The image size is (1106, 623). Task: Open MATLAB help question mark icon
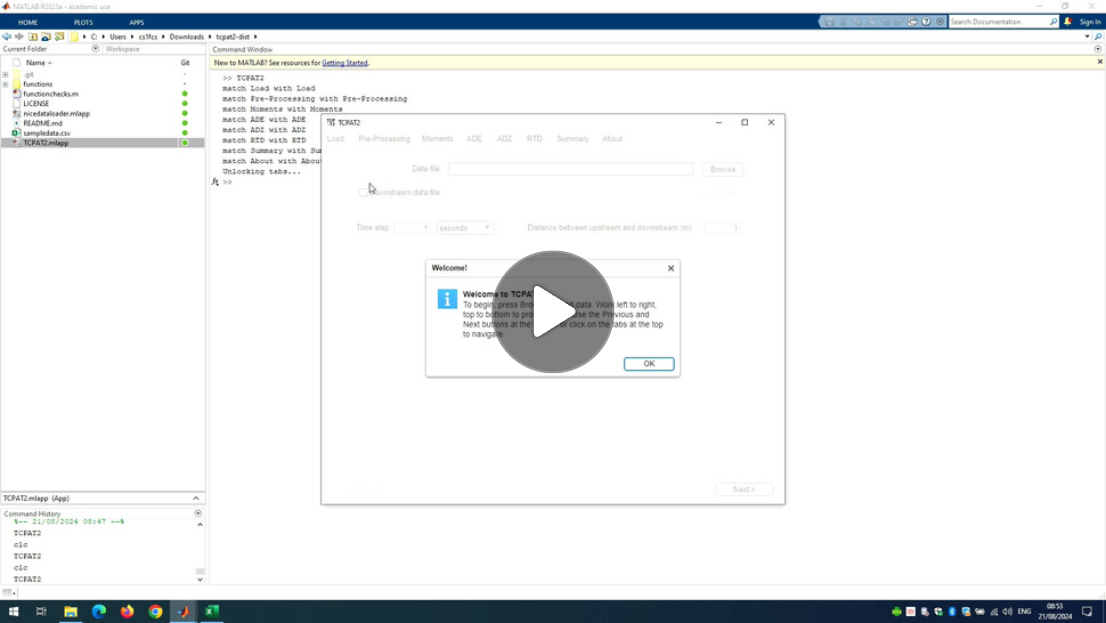[926, 22]
